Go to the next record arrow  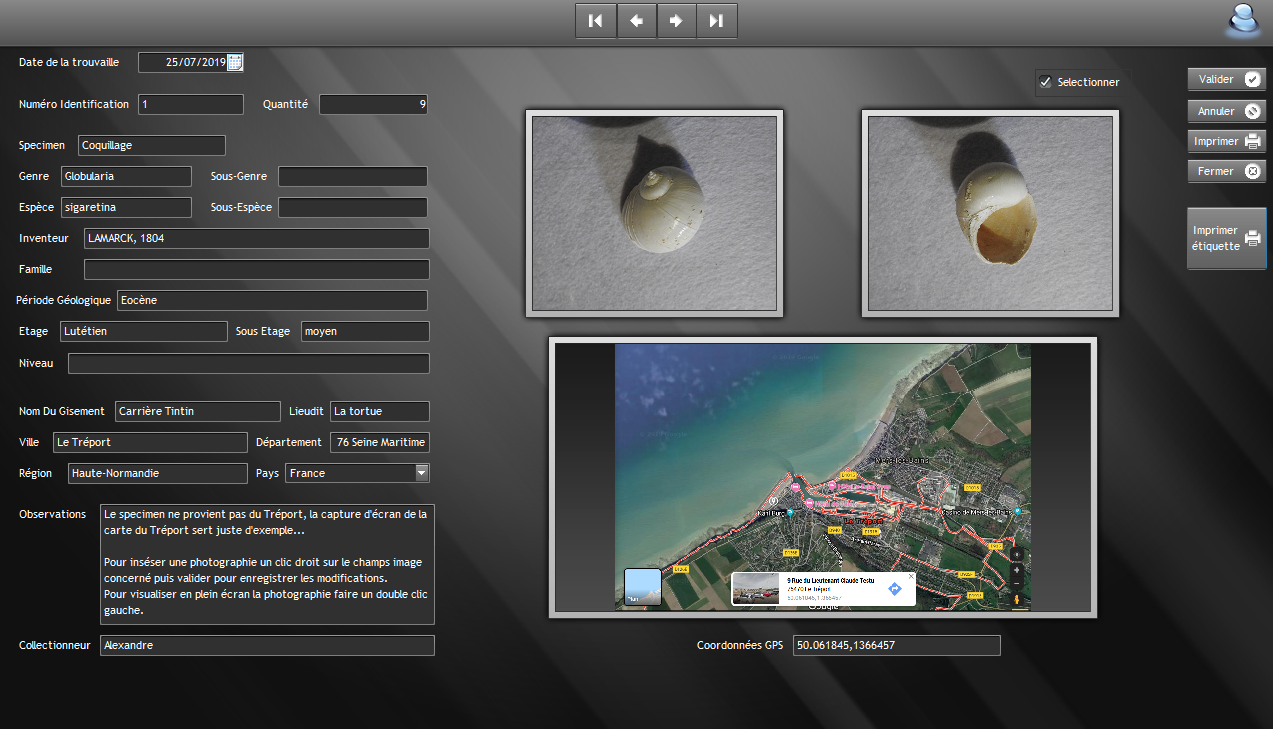677,21
